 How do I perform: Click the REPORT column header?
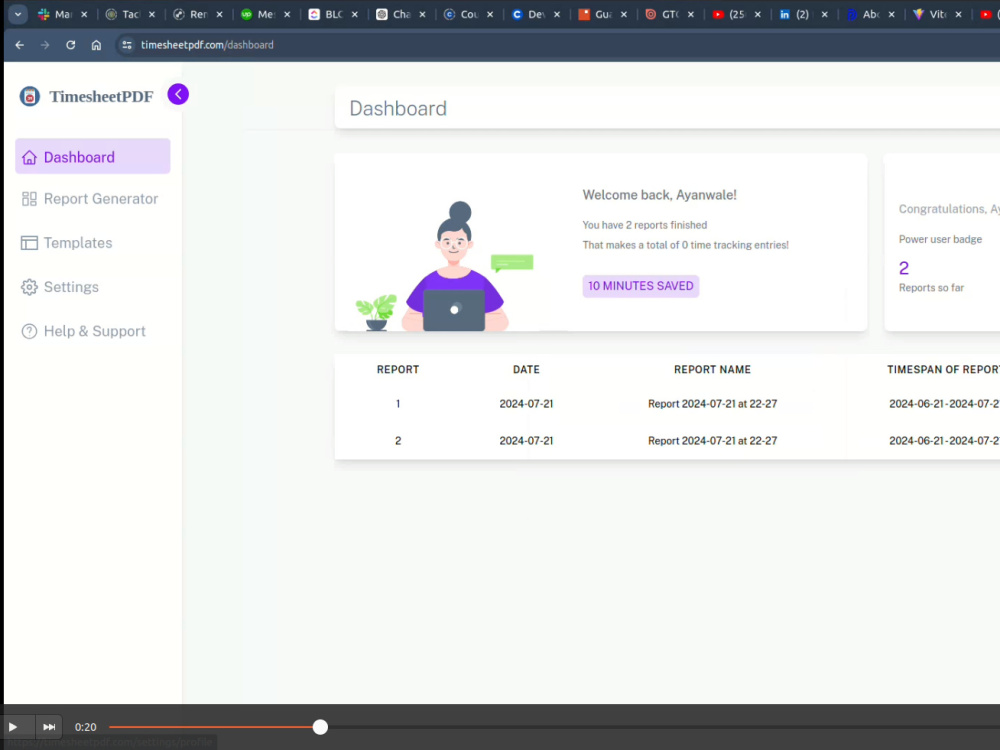pyautogui.click(x=398, y=369)
